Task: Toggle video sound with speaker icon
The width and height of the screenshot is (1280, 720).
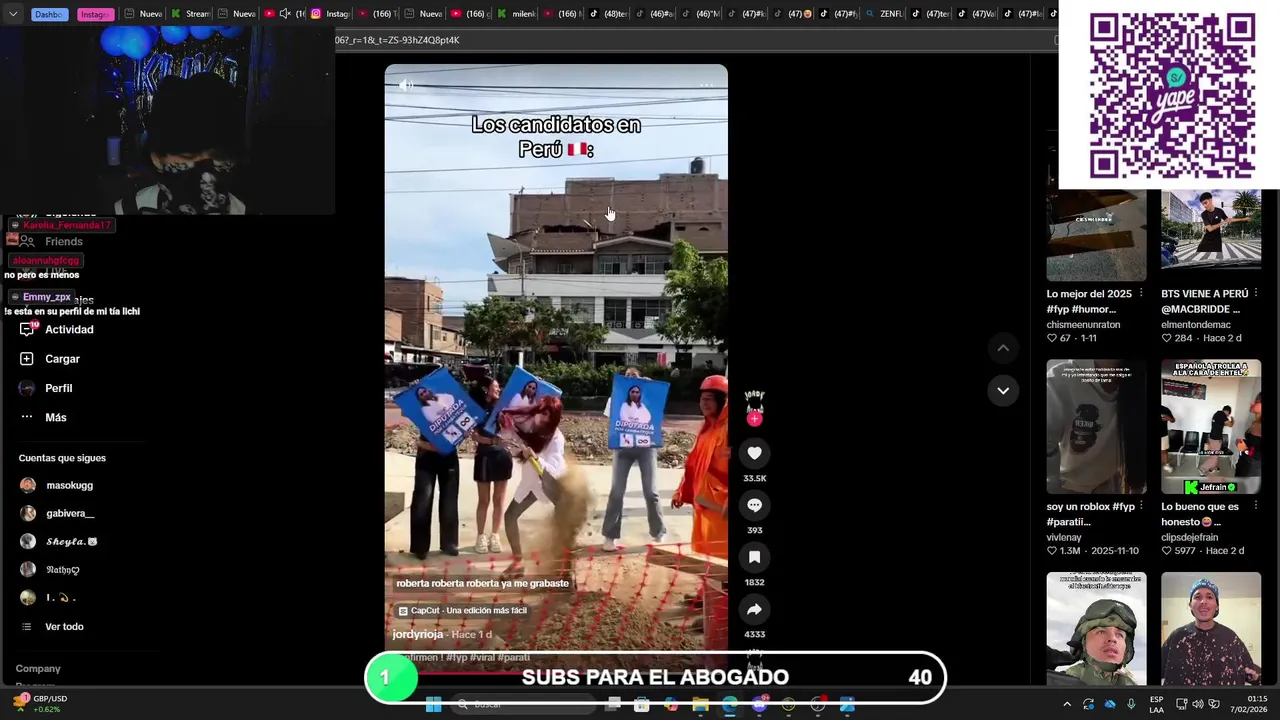Action: coord(406,85)
